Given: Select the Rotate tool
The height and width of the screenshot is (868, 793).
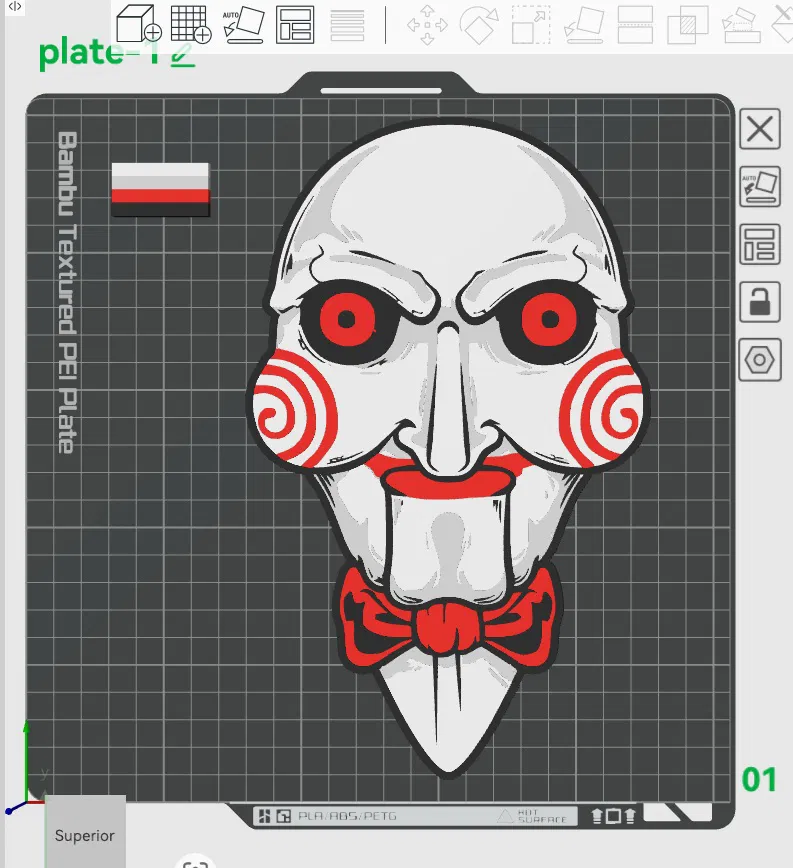Looking at the screenshot, I should point(480,25).
